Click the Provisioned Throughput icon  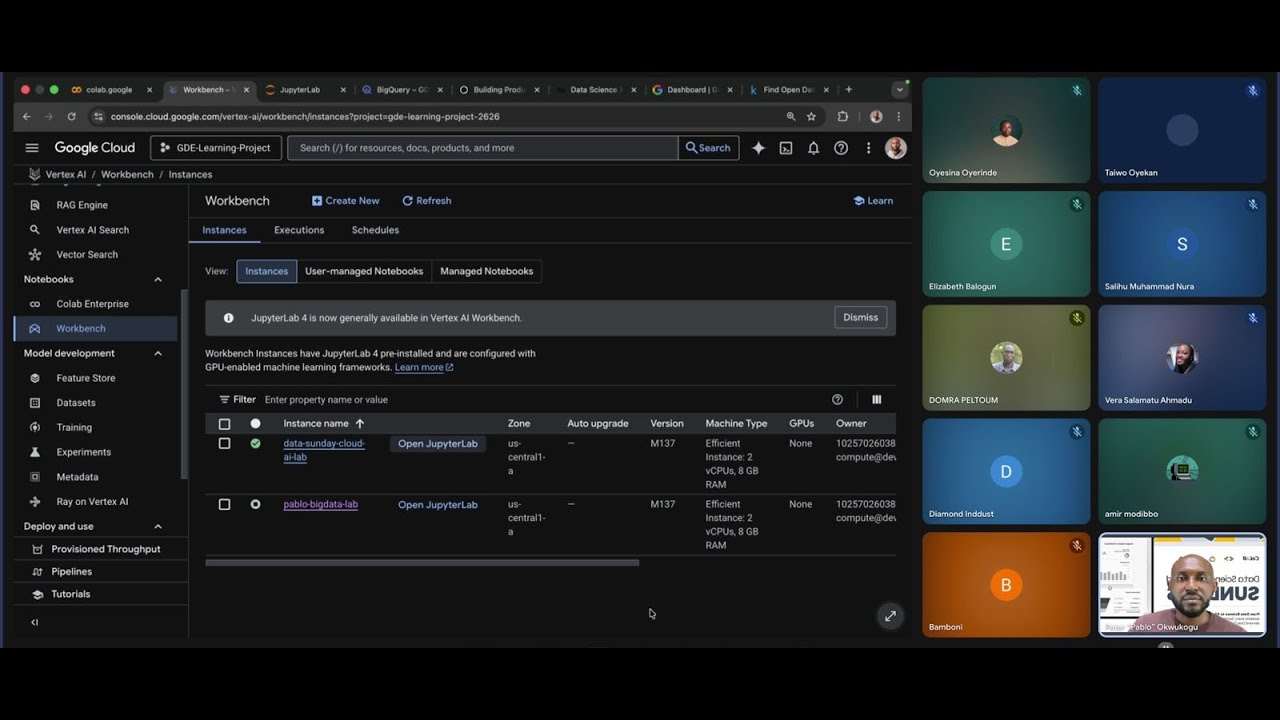click(x=37, y=549)
